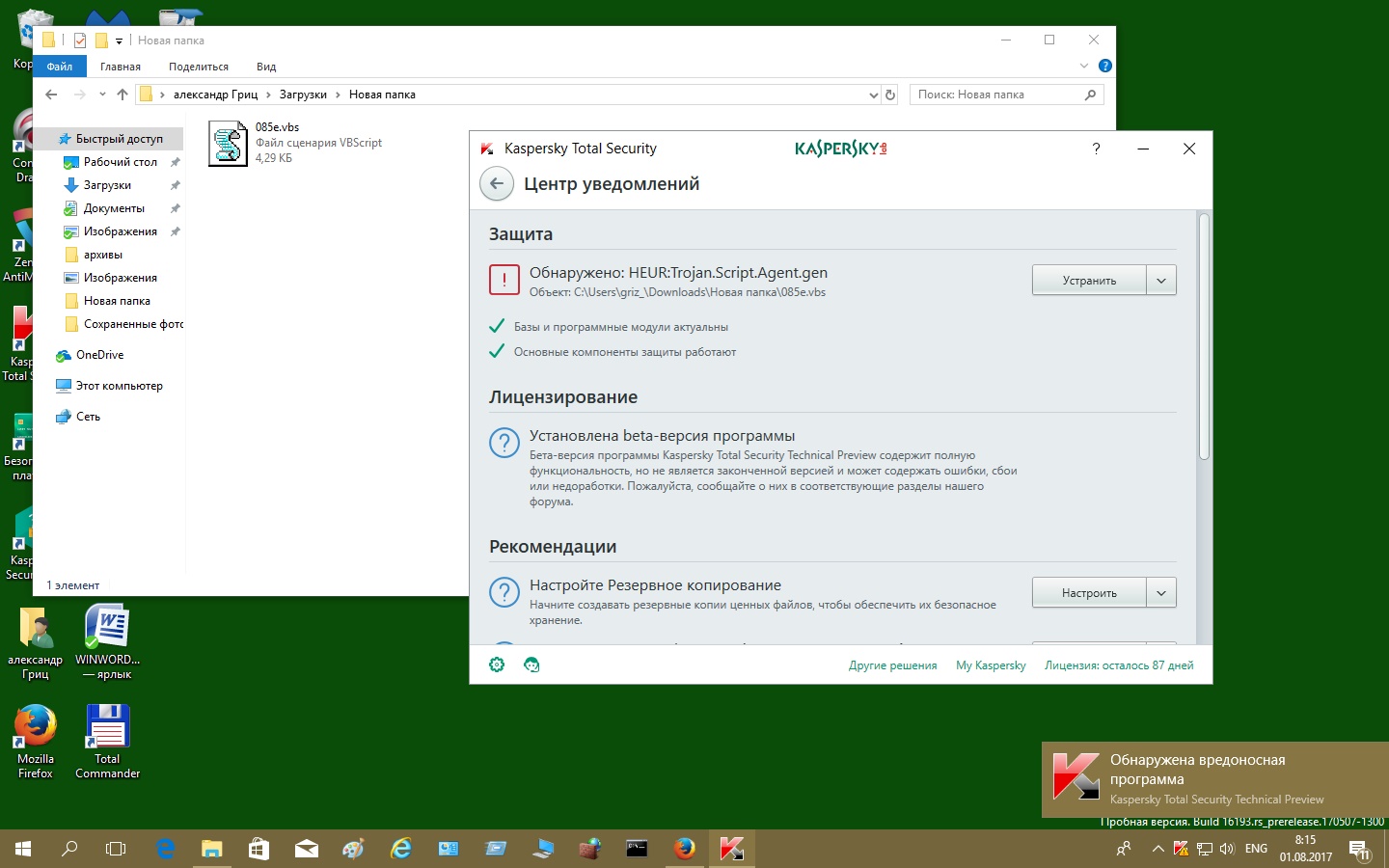Open Kaspersky help question mark

1096,149
